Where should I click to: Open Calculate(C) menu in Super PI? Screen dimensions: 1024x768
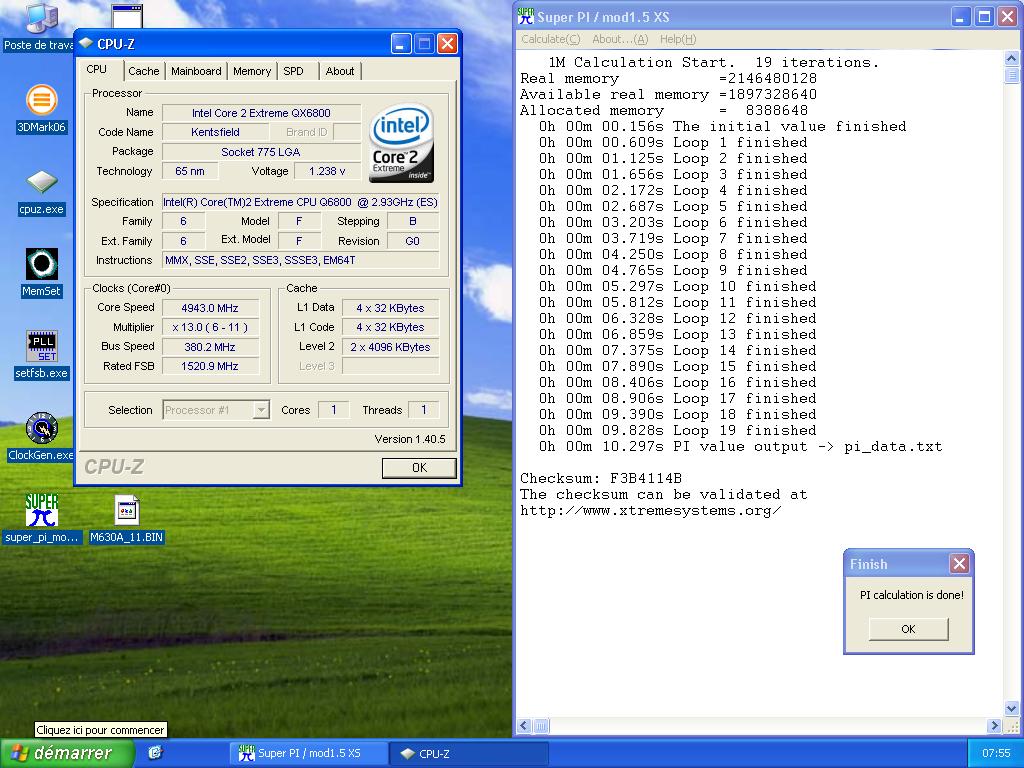pos(551,39)
